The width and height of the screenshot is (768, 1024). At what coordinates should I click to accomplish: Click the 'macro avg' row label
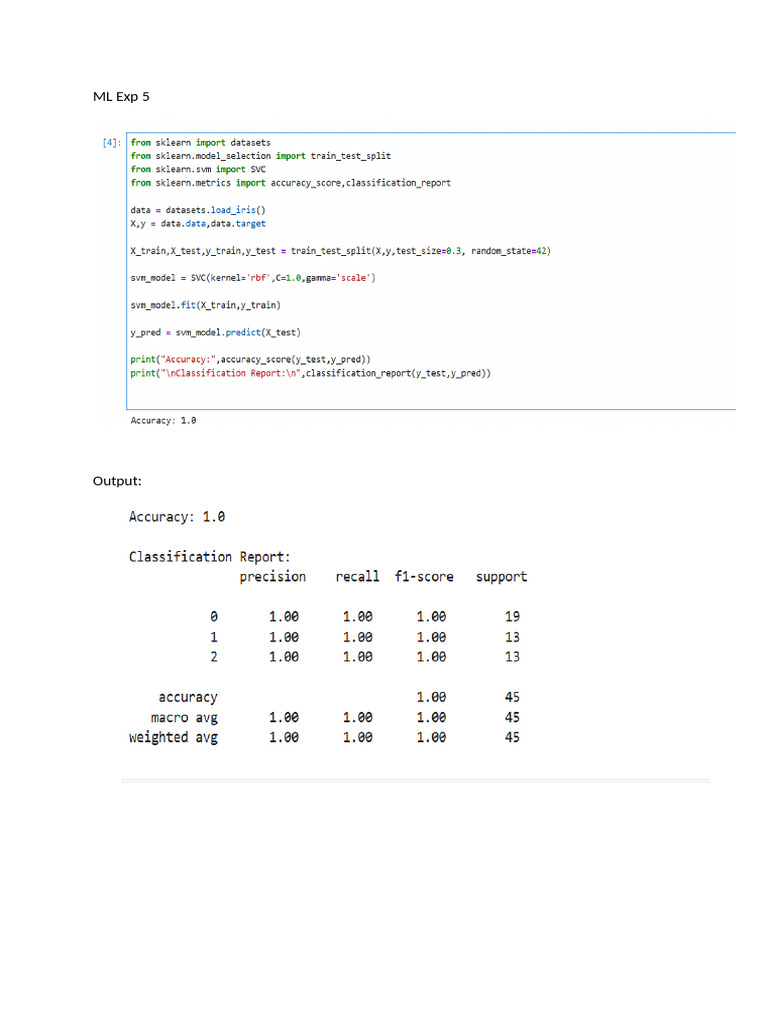tap(184, 718)
